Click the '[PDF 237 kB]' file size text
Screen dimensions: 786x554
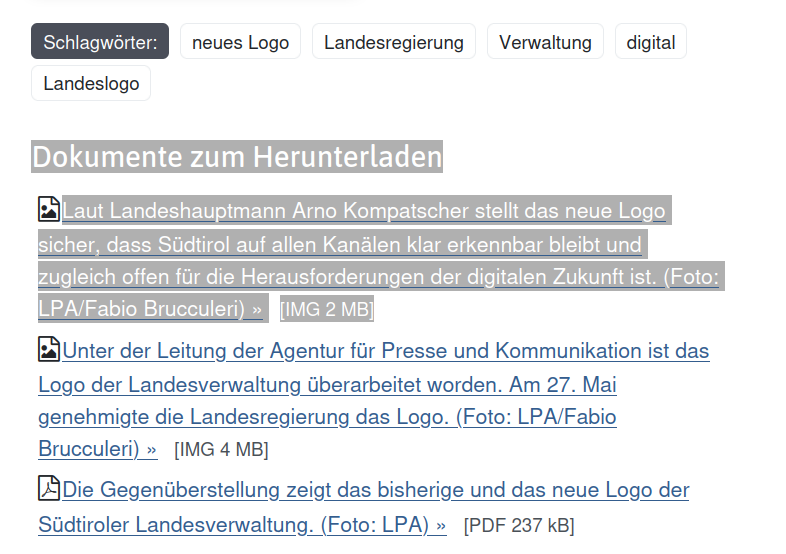519,525
